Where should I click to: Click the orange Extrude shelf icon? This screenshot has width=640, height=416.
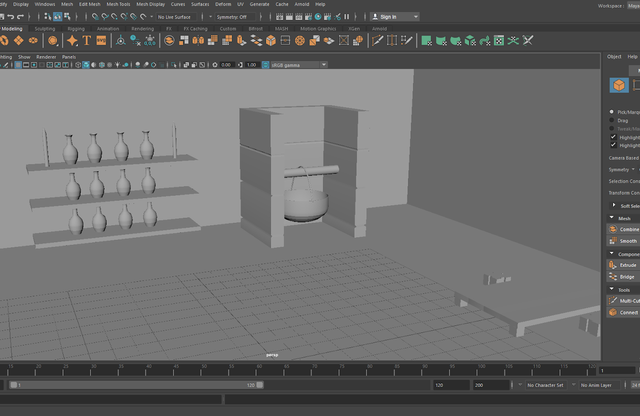click(241, 40)
